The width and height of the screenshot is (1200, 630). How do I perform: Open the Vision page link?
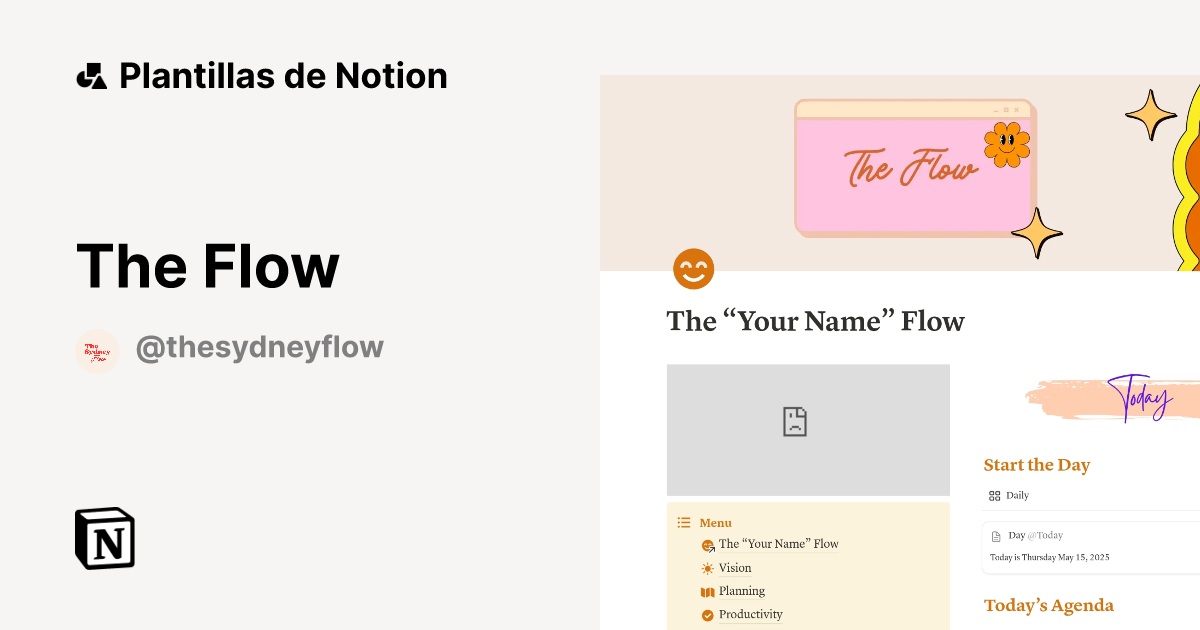[x=735, y=567]
